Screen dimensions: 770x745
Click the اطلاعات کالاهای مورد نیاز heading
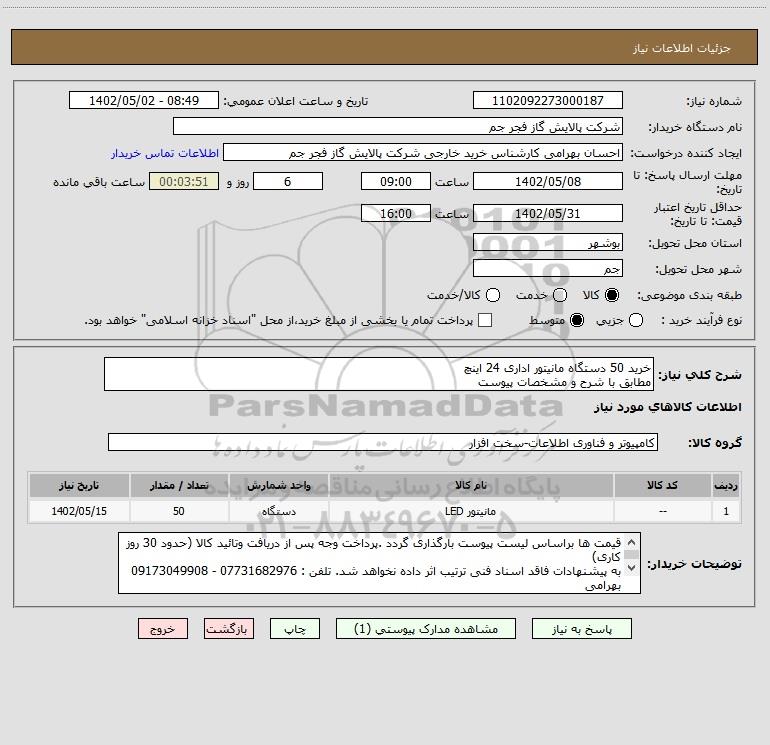668,407
